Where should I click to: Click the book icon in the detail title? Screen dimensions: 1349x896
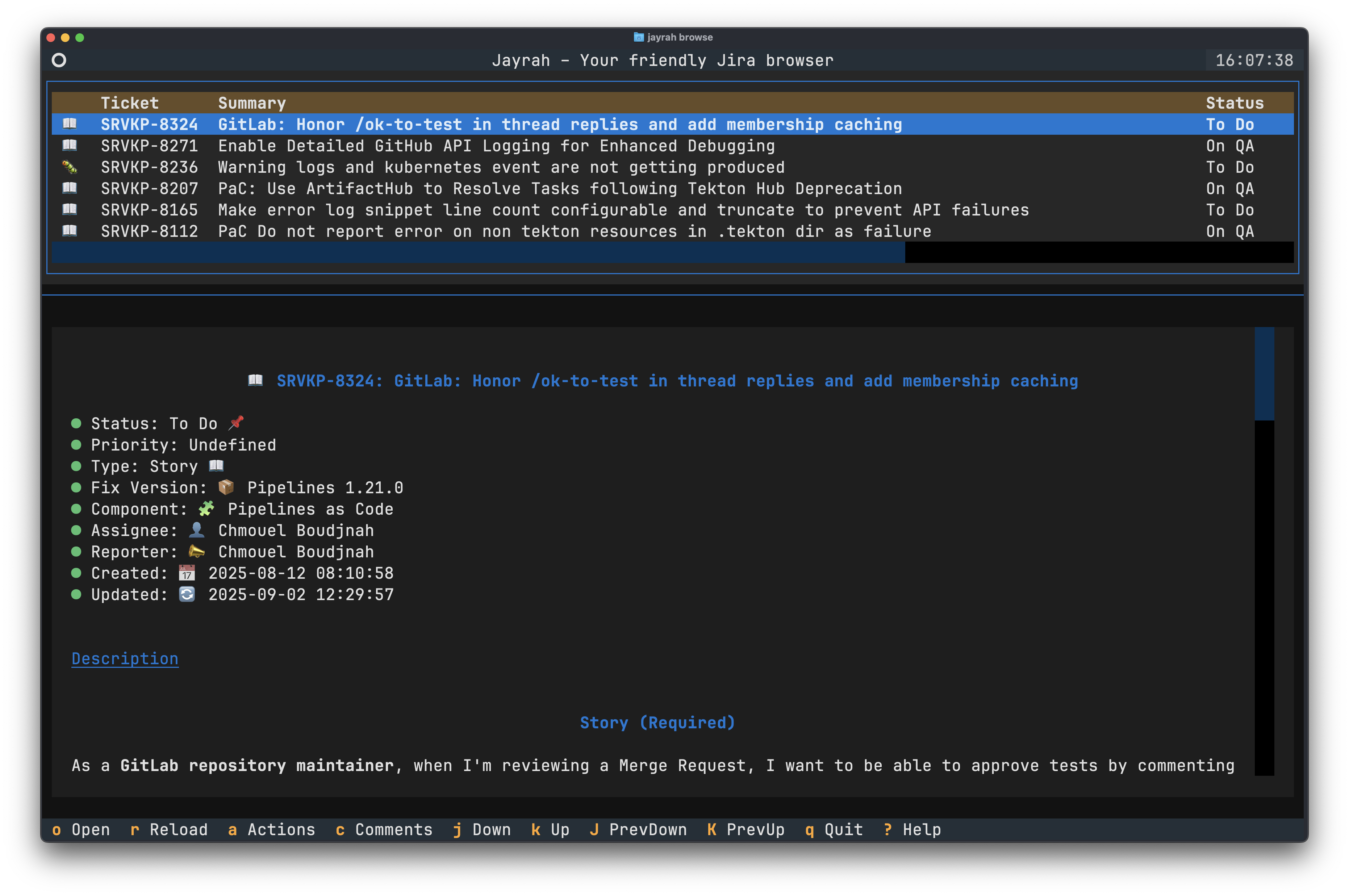coord(255,380)
